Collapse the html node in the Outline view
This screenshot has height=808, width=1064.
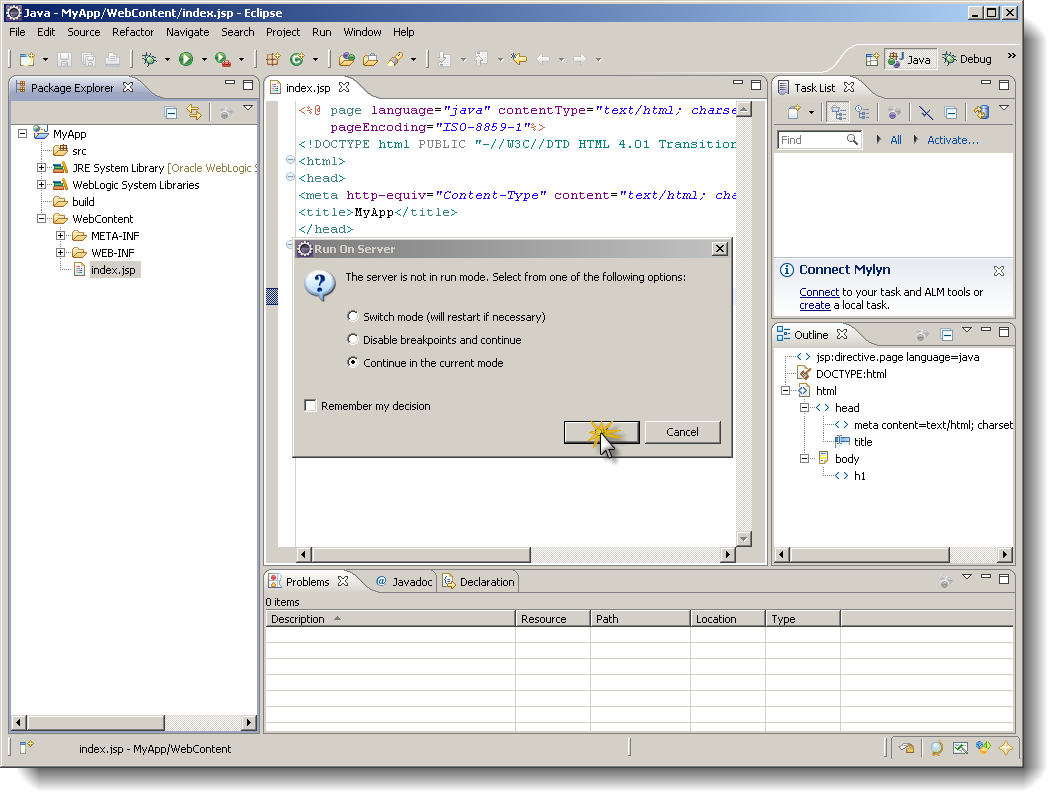coord(786,390)
